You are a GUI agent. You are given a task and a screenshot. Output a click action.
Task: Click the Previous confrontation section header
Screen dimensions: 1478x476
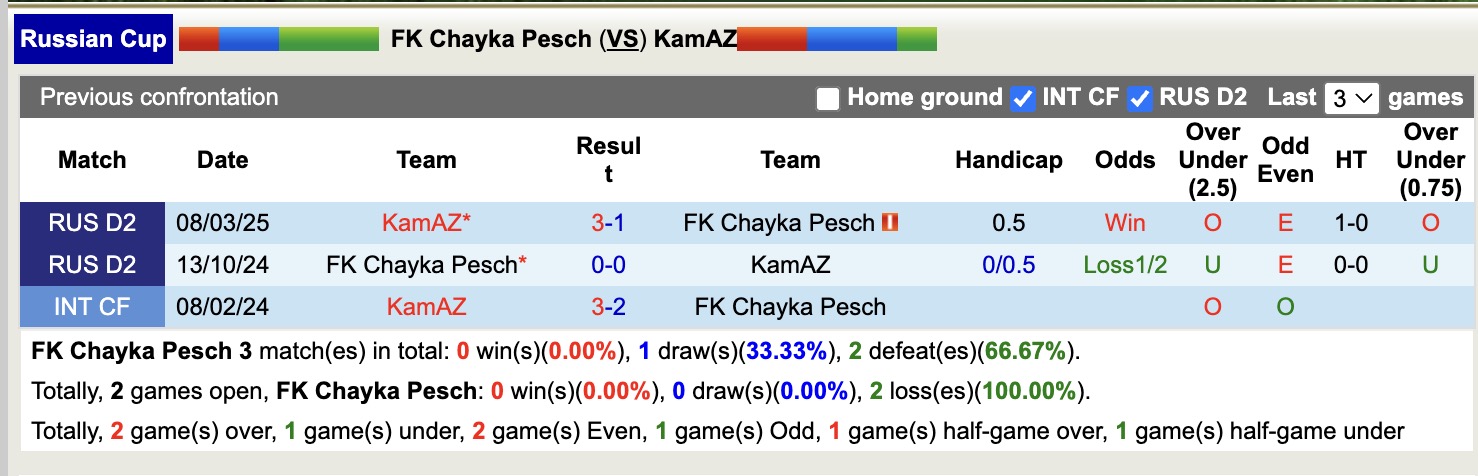tap(159, 98)
